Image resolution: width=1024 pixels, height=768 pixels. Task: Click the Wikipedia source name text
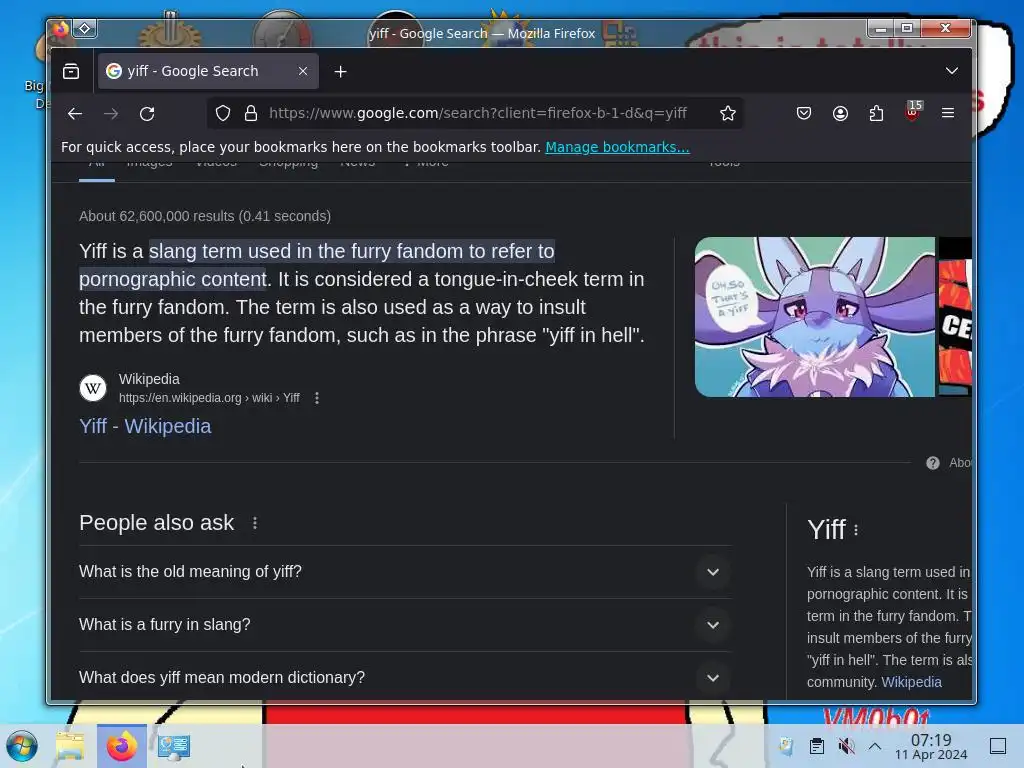149,379
